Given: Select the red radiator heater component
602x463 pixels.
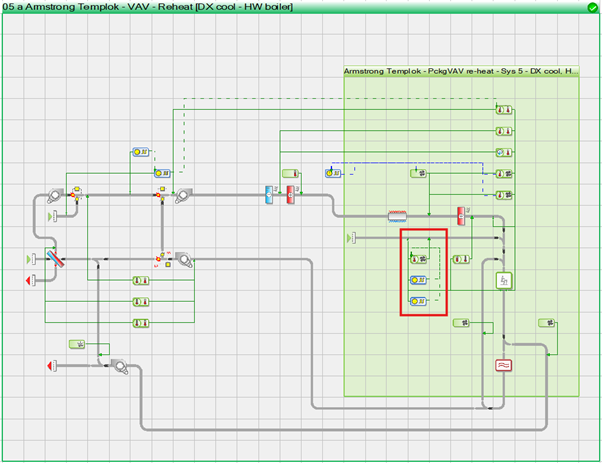Looking at the screenshot, I should tap(505, 366).
